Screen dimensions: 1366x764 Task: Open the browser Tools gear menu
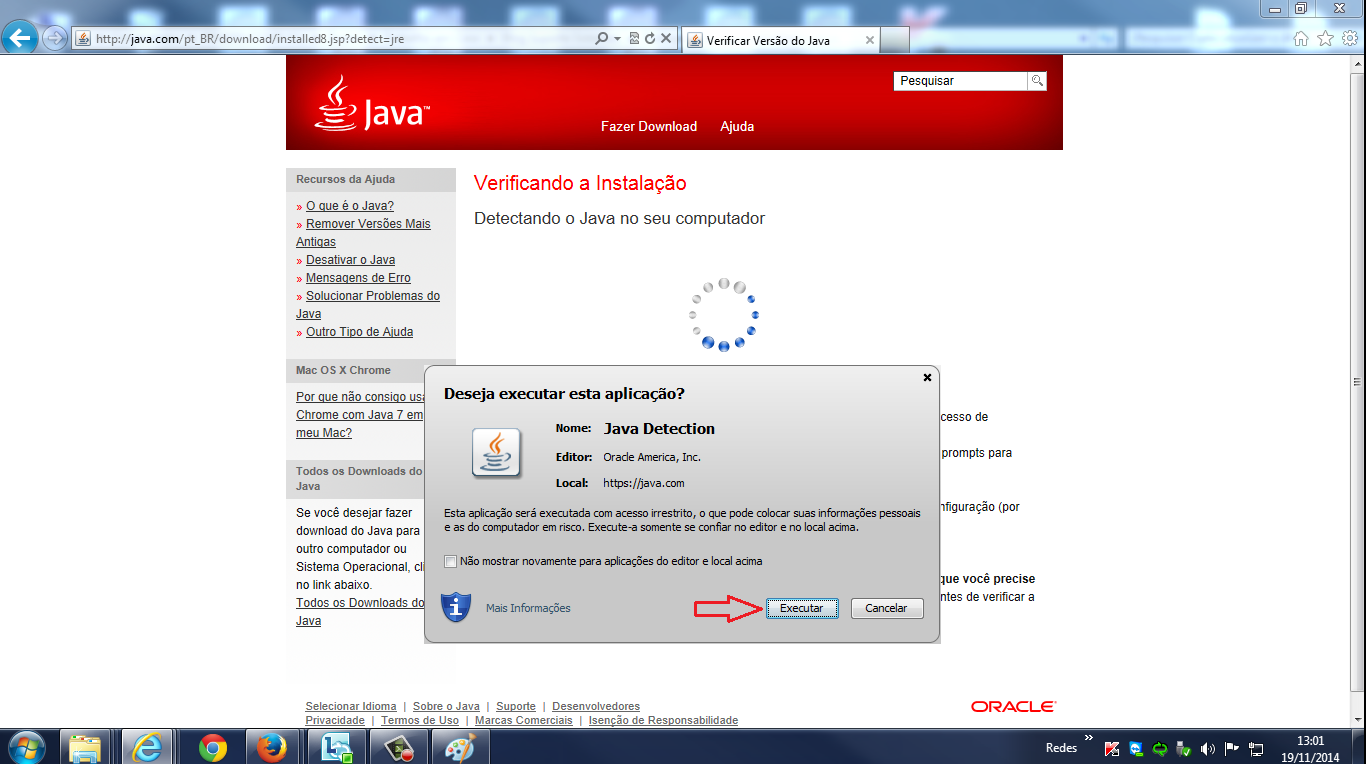(x=1349, y=36)
